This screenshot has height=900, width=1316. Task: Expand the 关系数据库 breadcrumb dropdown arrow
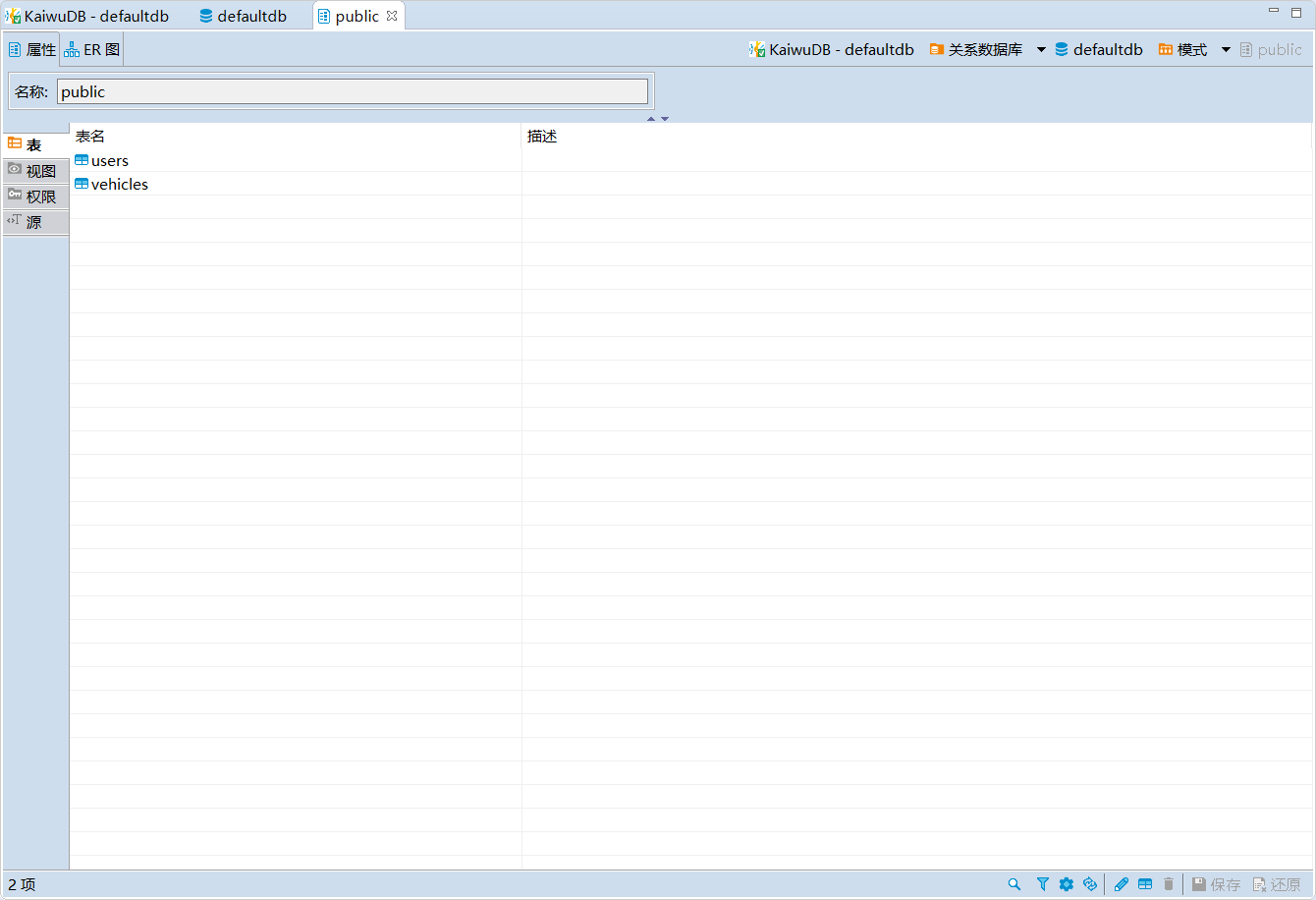coord(1041,50)
